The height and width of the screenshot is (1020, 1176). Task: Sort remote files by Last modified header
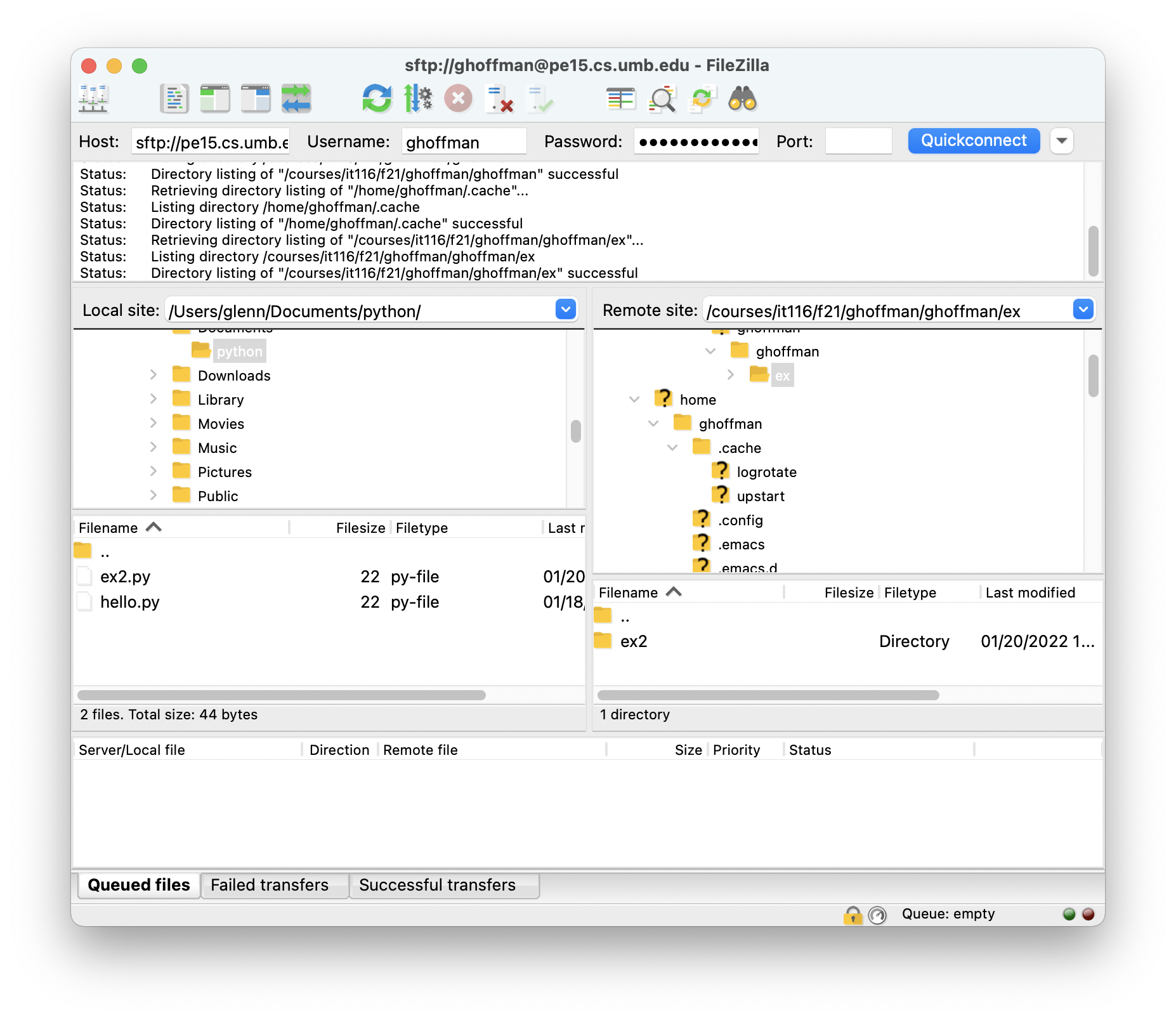(x=1042, y=592)
